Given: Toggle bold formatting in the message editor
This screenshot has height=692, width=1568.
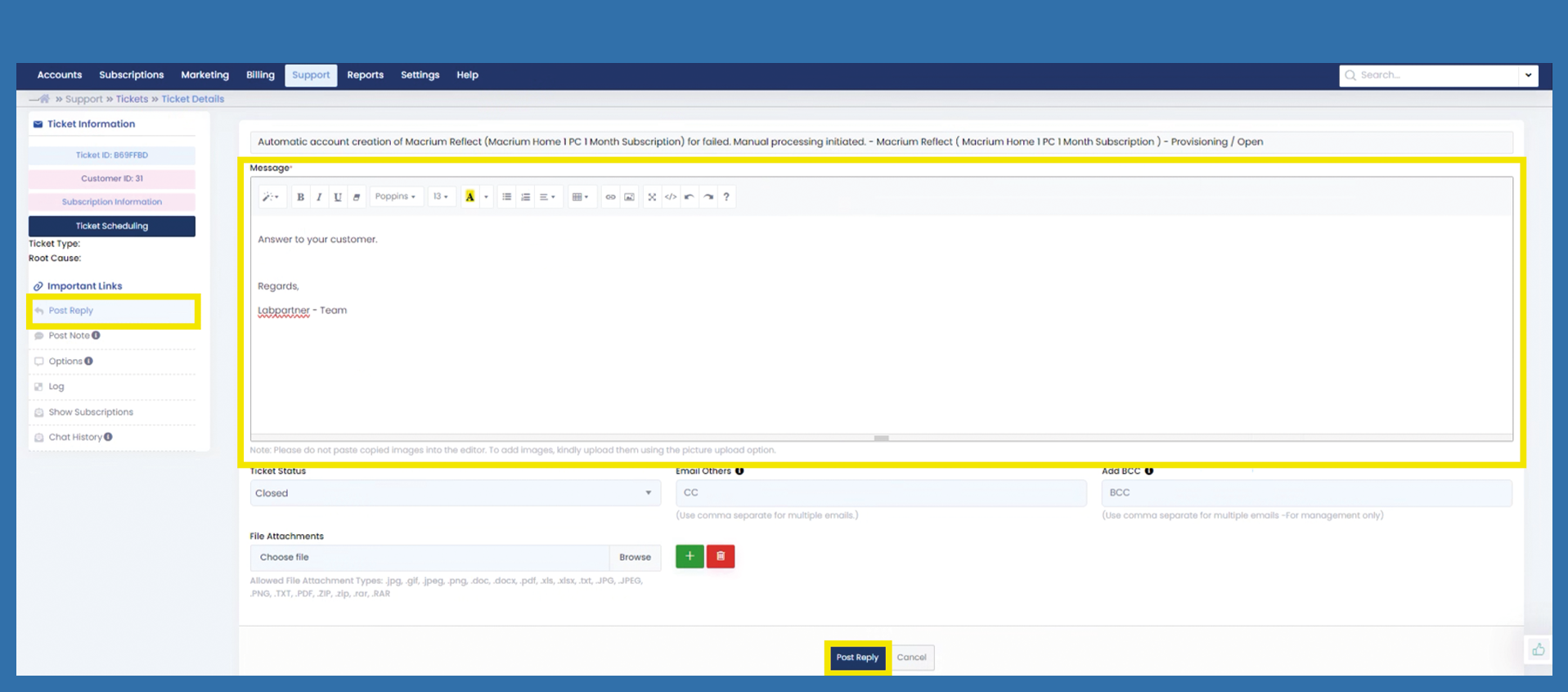Looking at the screenshot, I should [300, 197].
